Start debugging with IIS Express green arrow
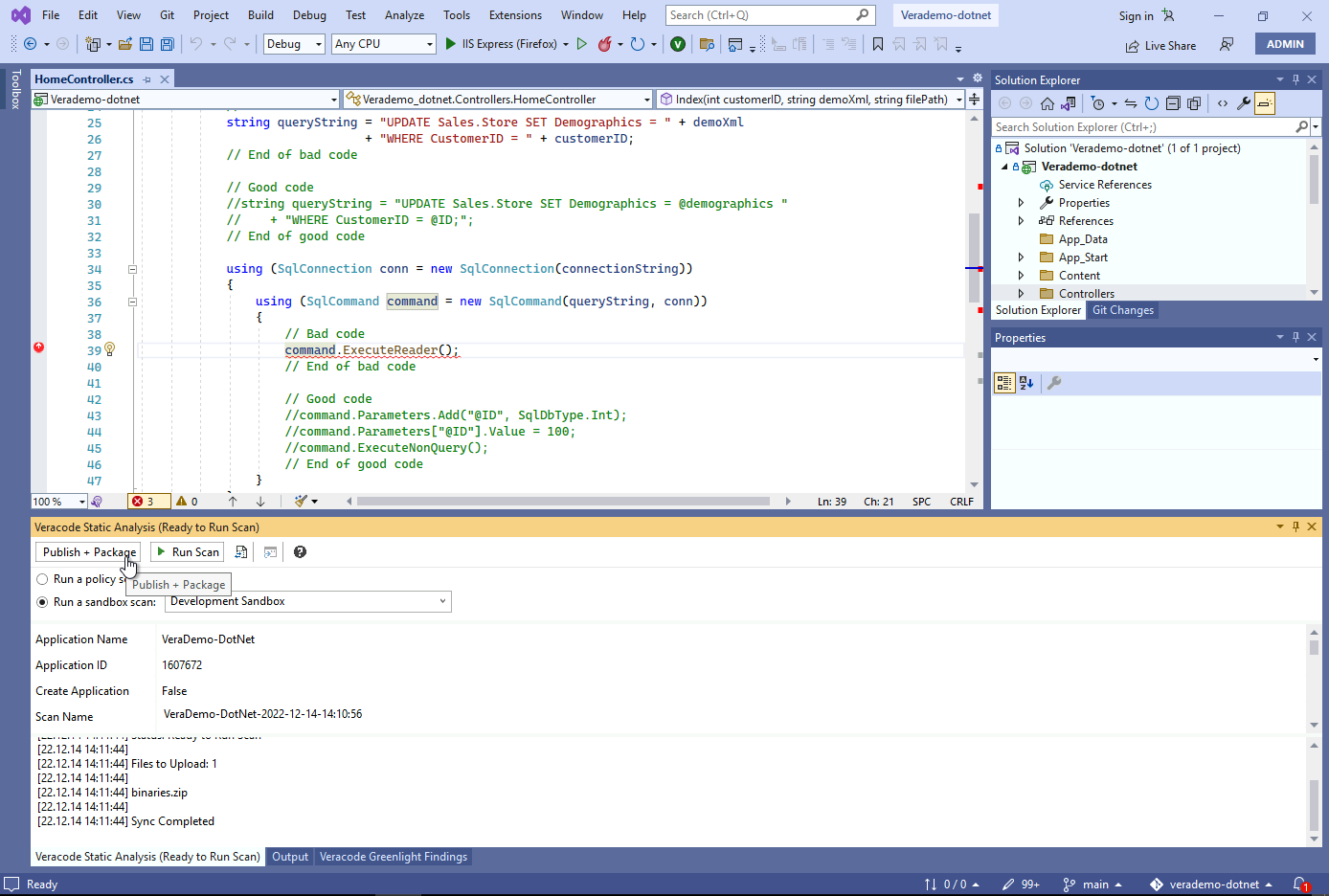Screen dimensions: 1329x896 point(451,44)
